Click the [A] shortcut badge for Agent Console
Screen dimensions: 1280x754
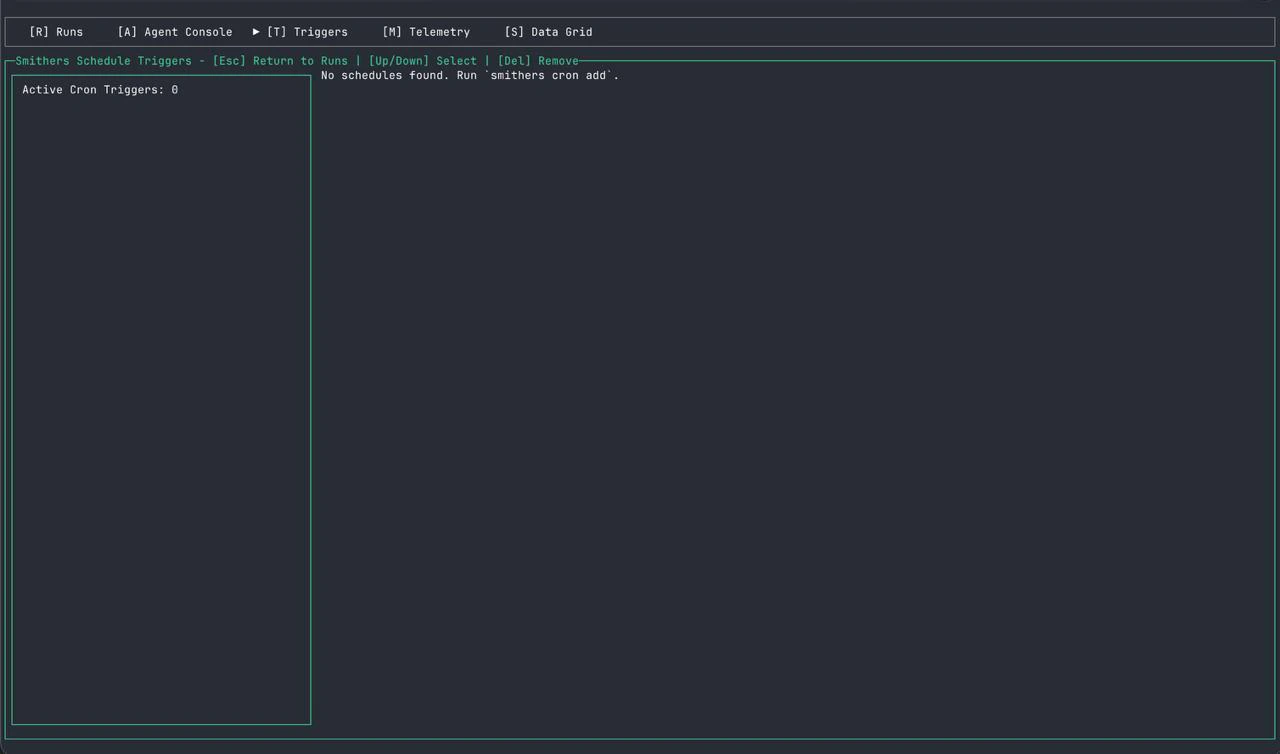[x=127, y=31]
